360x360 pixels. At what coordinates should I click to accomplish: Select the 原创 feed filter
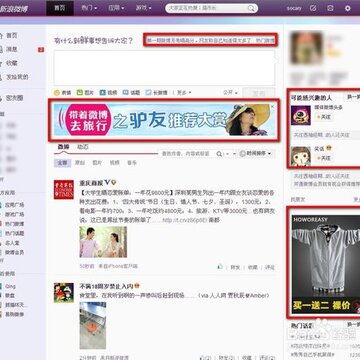[80, 163]
